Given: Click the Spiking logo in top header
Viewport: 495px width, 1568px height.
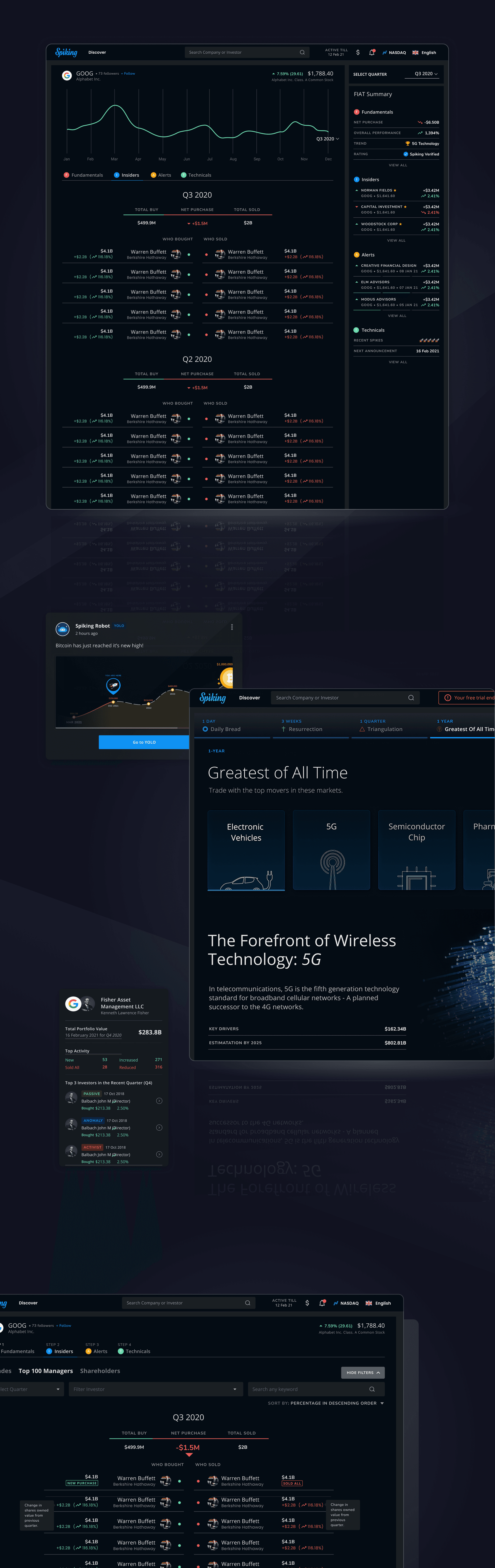Looking at the screenshot, I should 66,52.
